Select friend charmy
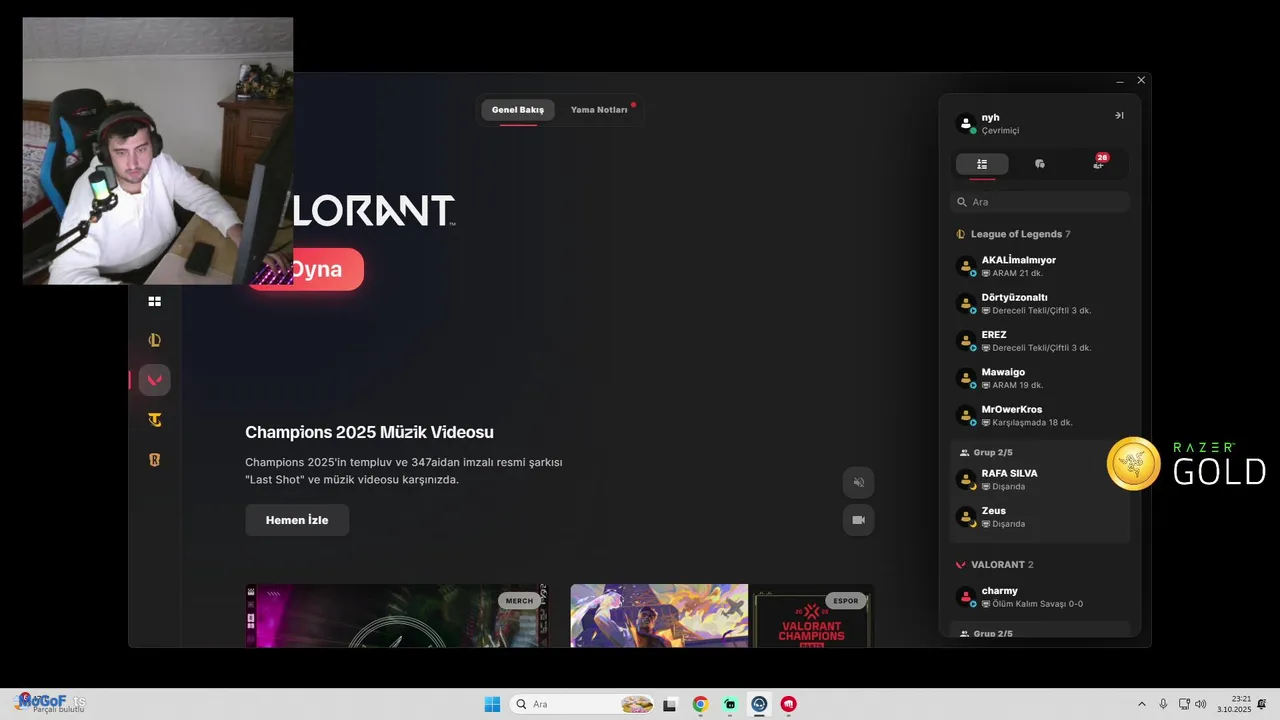Screen dimensions: 1280x720 1040,597
